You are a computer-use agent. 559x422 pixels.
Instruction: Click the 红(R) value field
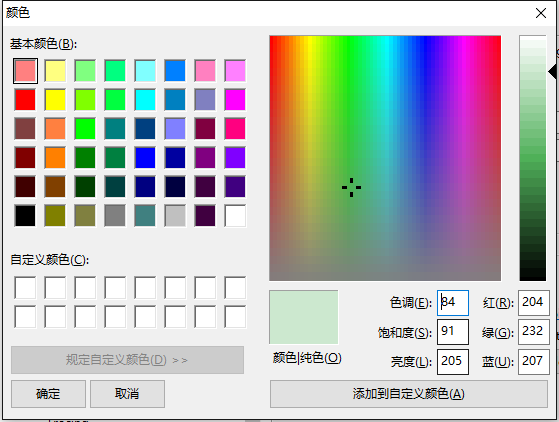534,303
